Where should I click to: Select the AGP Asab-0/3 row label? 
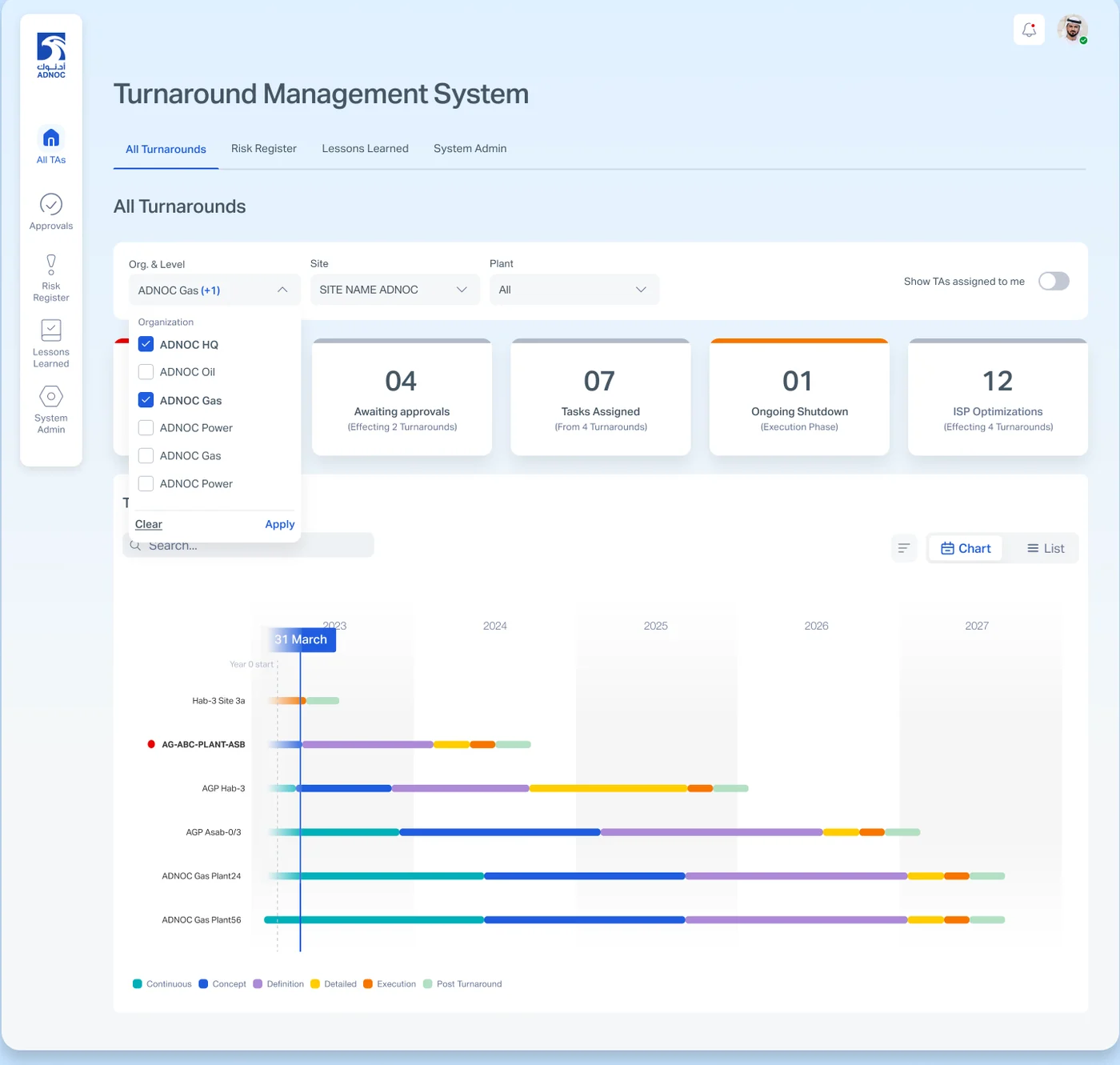point(214,833)
